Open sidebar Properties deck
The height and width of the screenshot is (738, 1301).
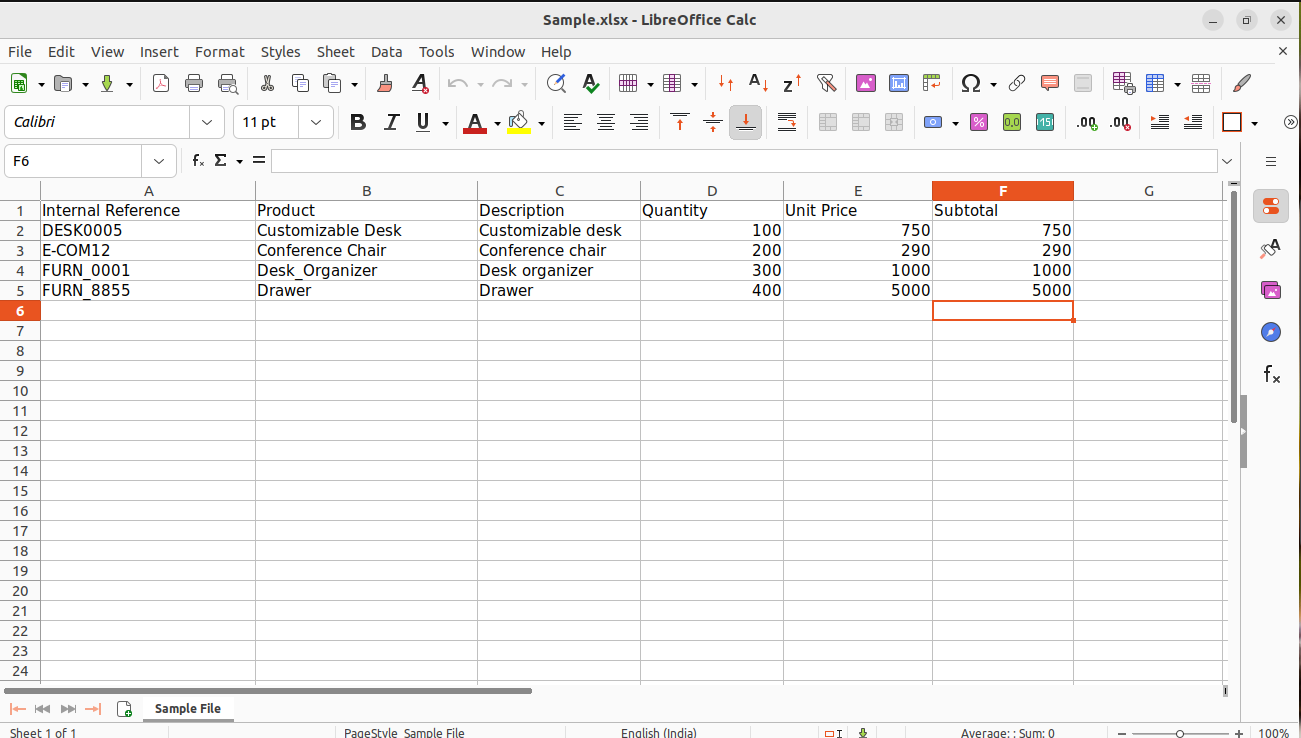(x=1271, y=206)
